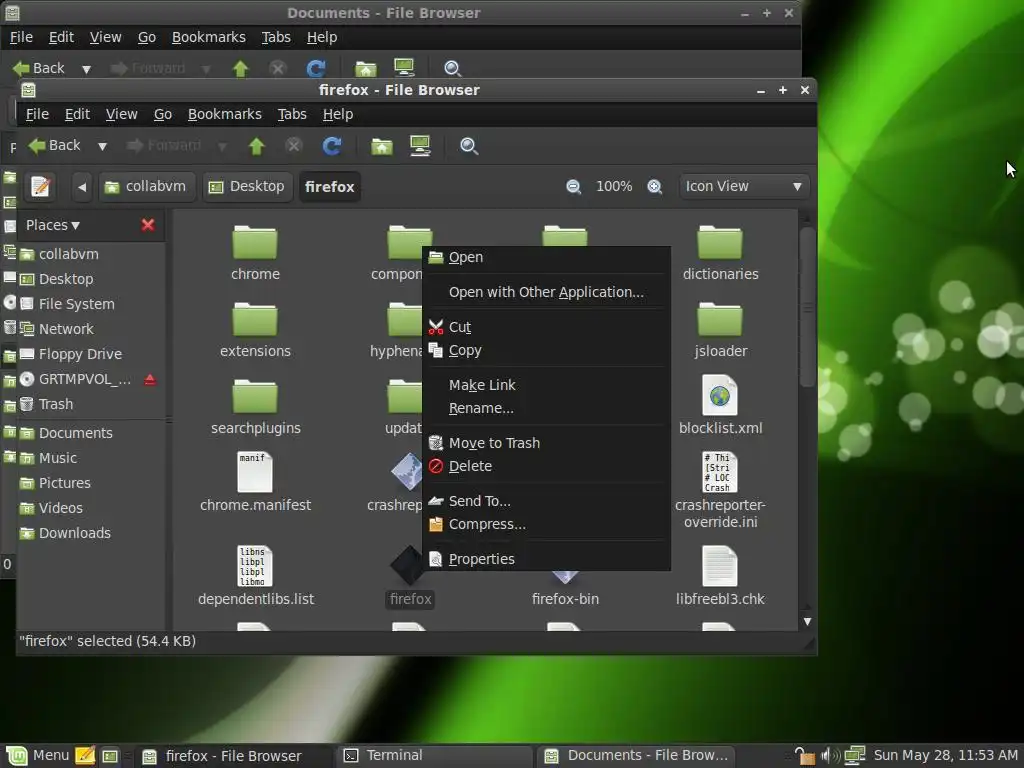1024x768 pixels.
Task: Choose Move to Trash entry
Action: pyautogui.click(x=547, y=443)
